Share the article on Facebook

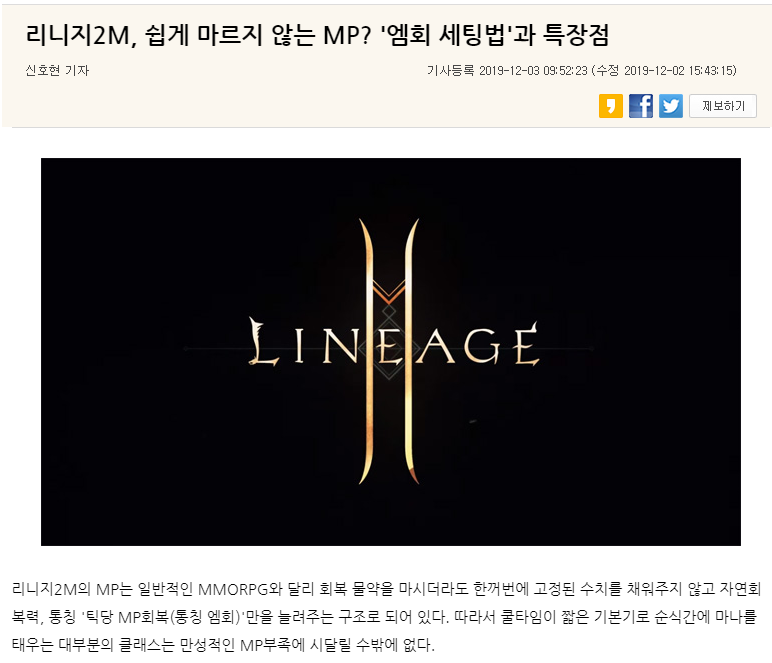[x=641, y=106]
